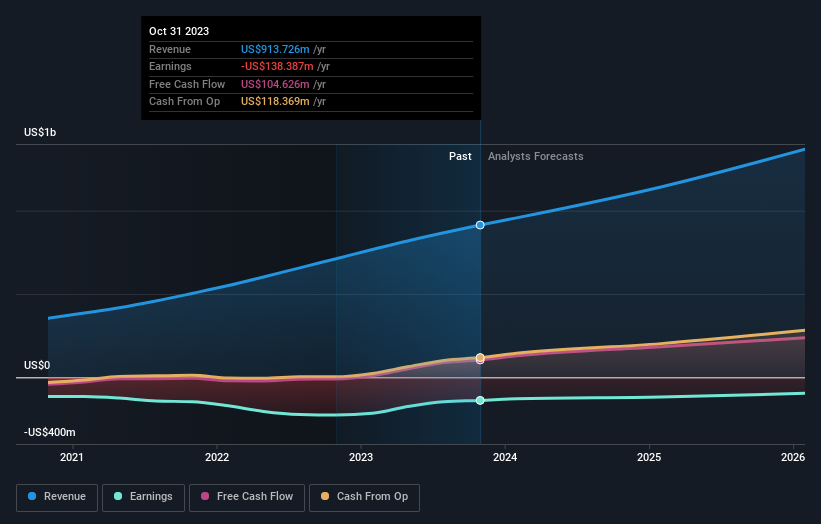This screenshot has width=821, height=524.
Task: Click the US$104.626m free cash flow value
Action: coord(275,84)
